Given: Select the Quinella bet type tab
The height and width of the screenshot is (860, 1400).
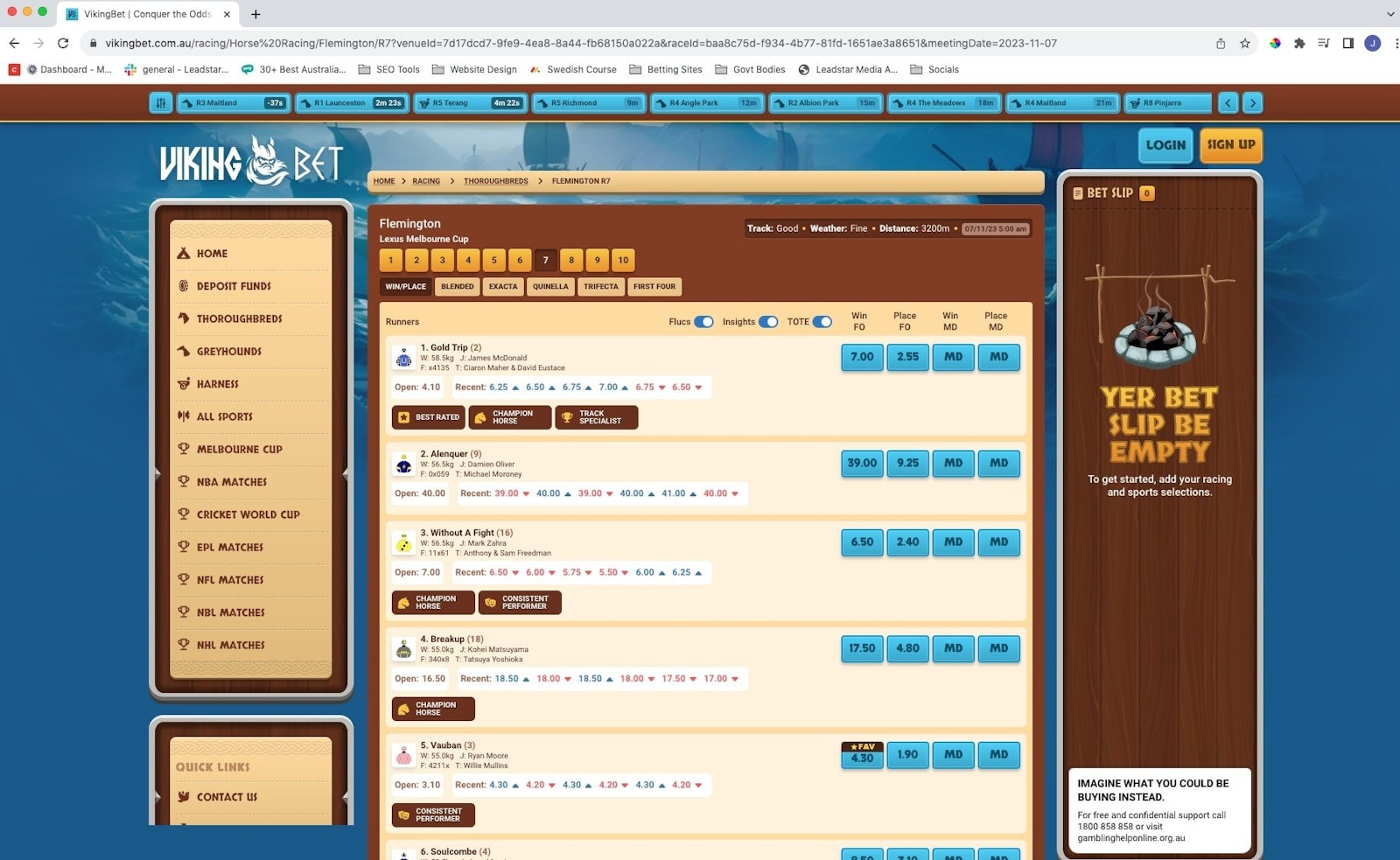Looking at the screenshot, I should pos(550,287).
